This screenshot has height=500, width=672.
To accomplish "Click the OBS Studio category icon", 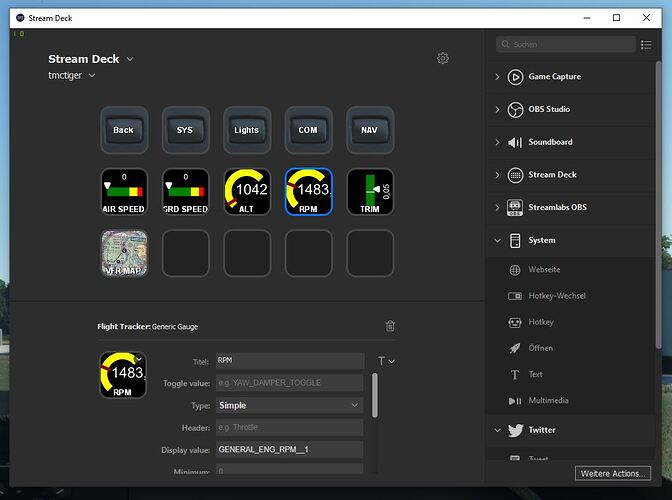I will click(x=515, y=110).
